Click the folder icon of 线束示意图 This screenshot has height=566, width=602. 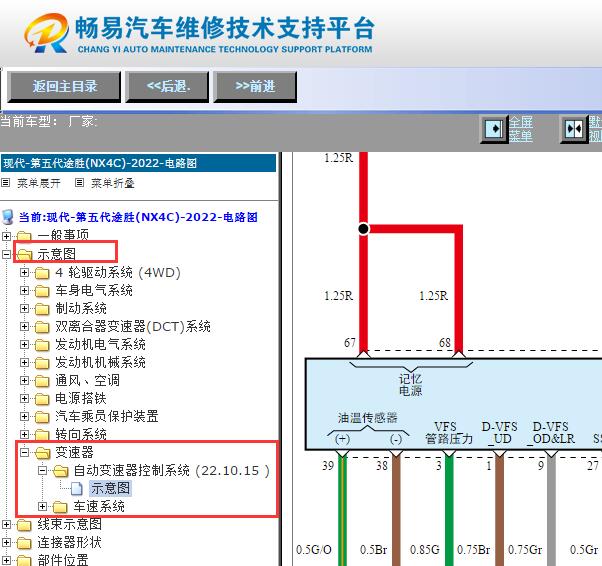[x=24, y=525]
